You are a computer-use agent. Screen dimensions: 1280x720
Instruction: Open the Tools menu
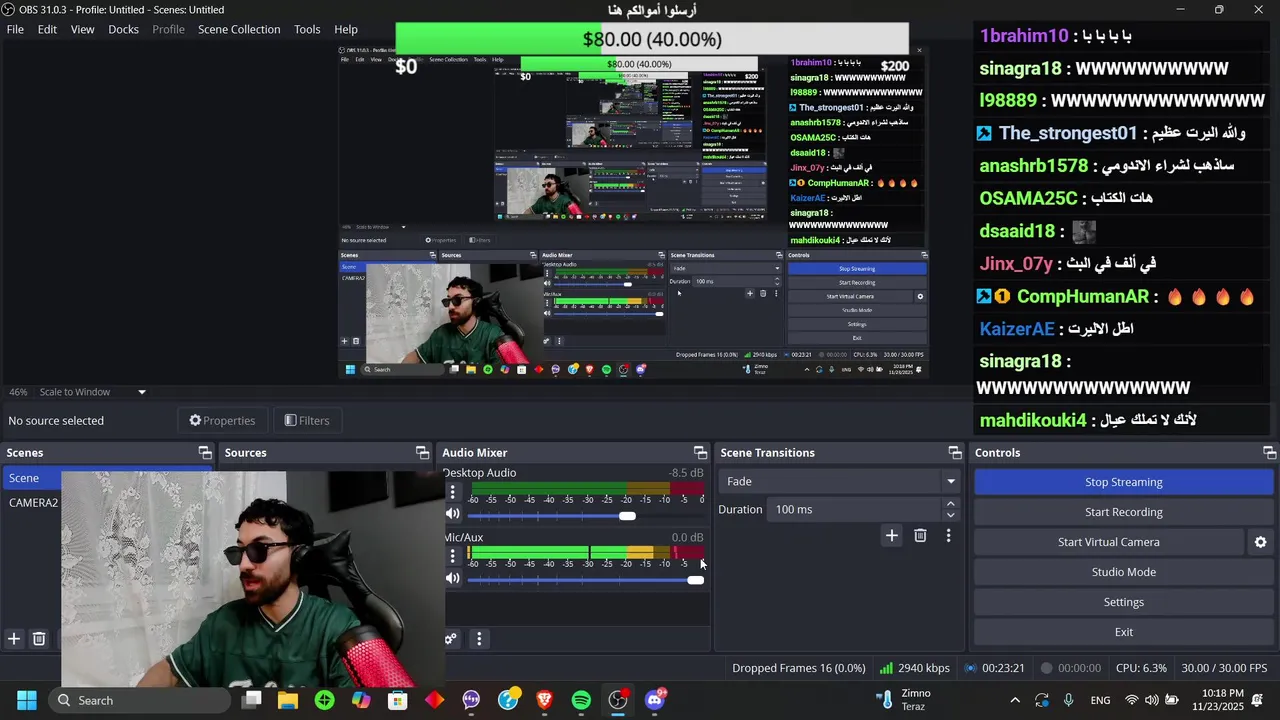(x=307, y=29)
